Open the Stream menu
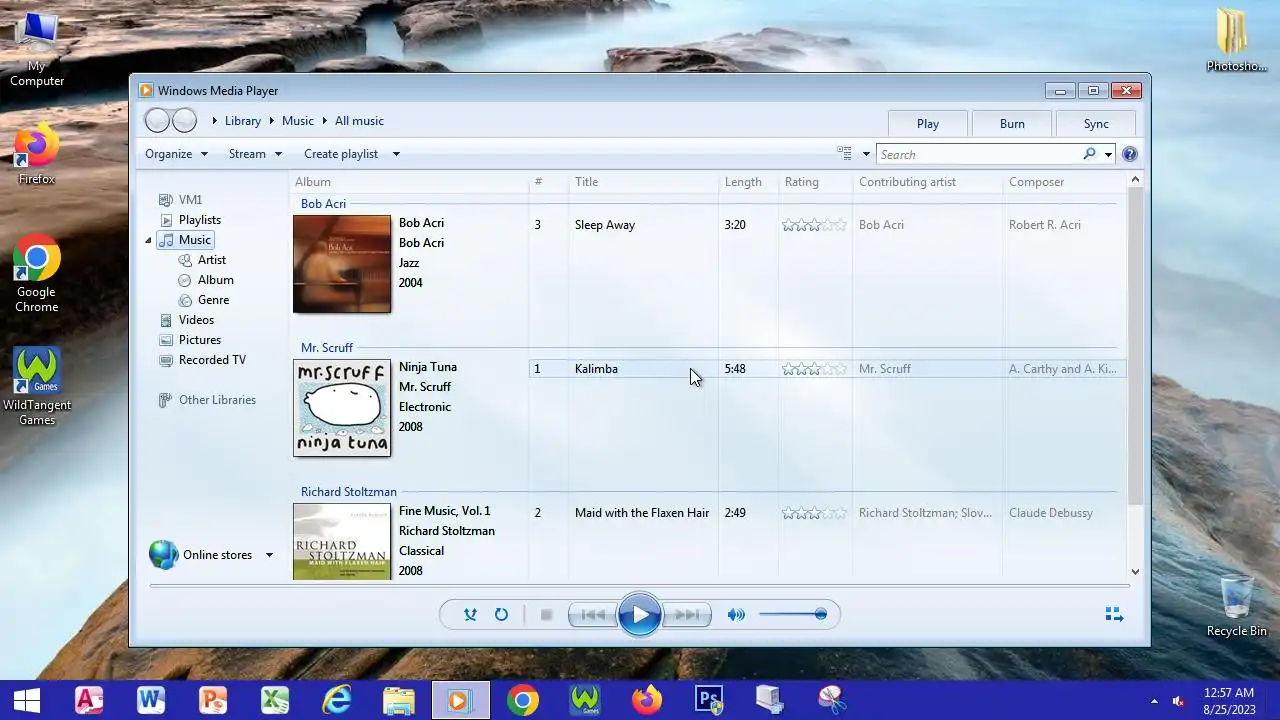 pos(255,154)
